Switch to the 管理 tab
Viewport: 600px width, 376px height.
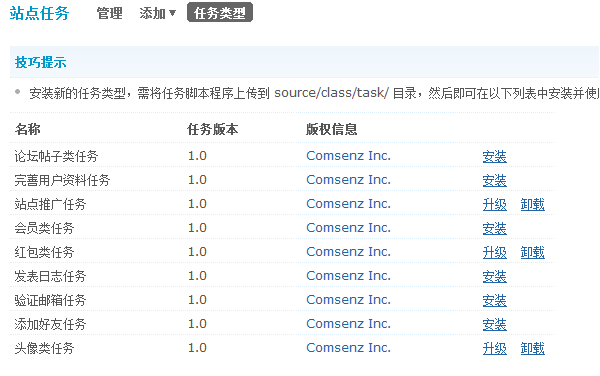click(109, 13)
